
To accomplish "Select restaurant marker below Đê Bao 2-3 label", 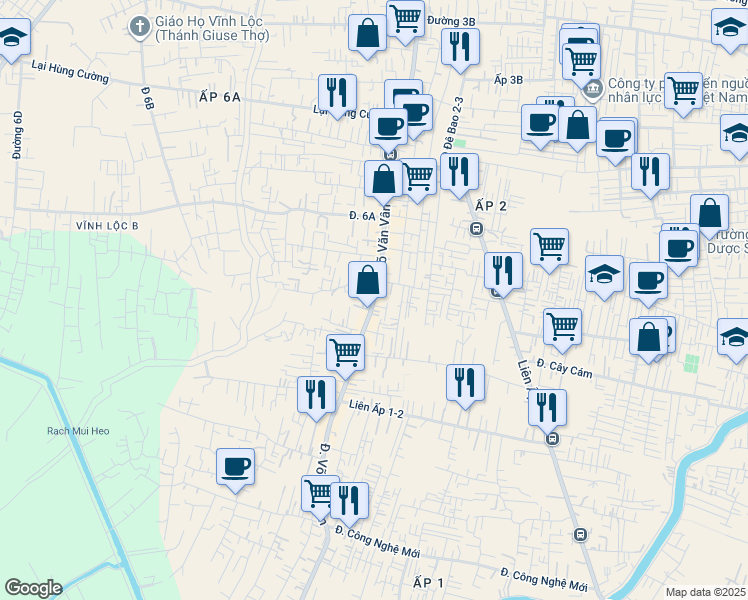I will tap(459, 175).
